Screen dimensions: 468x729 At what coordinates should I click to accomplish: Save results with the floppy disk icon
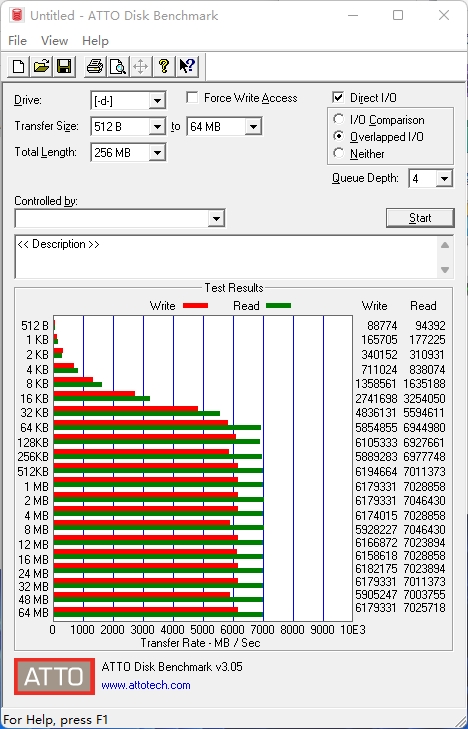click(x=64, y=66)
